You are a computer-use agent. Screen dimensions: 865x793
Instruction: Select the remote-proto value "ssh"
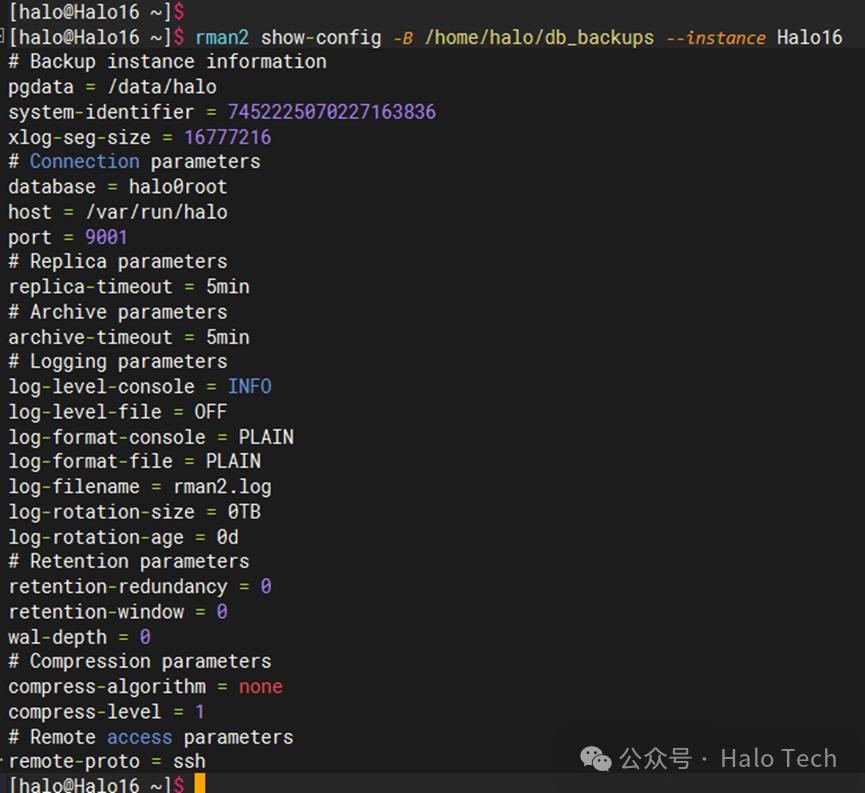point(189,762)
